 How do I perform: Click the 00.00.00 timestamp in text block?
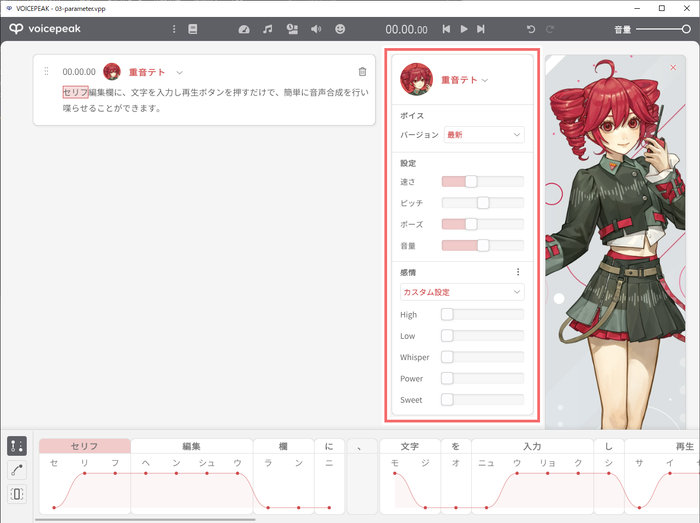point(79,72)
